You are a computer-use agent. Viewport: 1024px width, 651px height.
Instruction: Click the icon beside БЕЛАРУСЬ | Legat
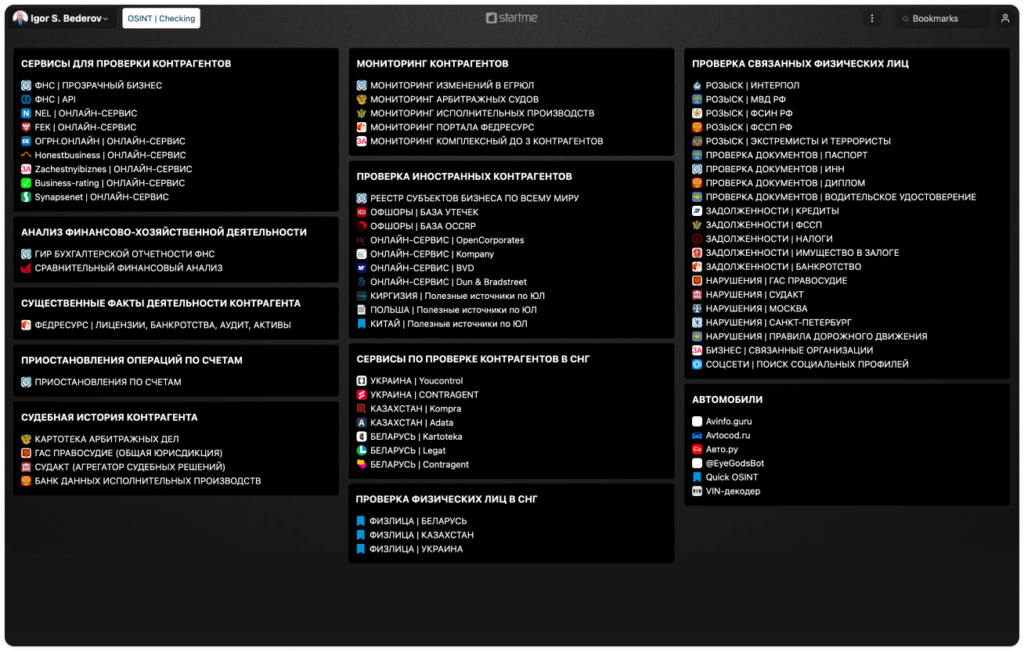click(362, 451)
